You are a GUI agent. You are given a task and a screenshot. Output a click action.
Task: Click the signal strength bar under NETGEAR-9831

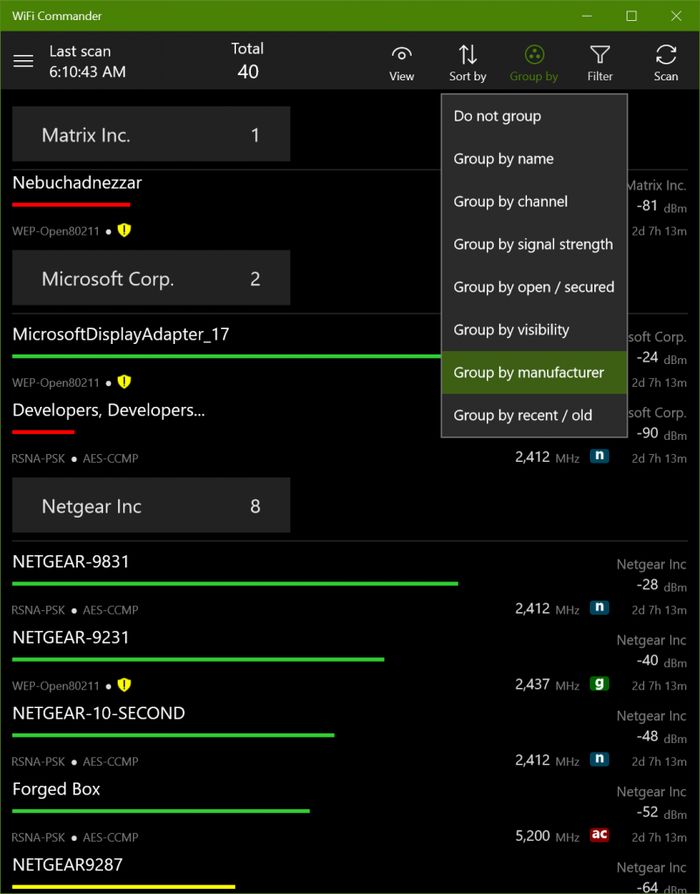coord(234,583)
